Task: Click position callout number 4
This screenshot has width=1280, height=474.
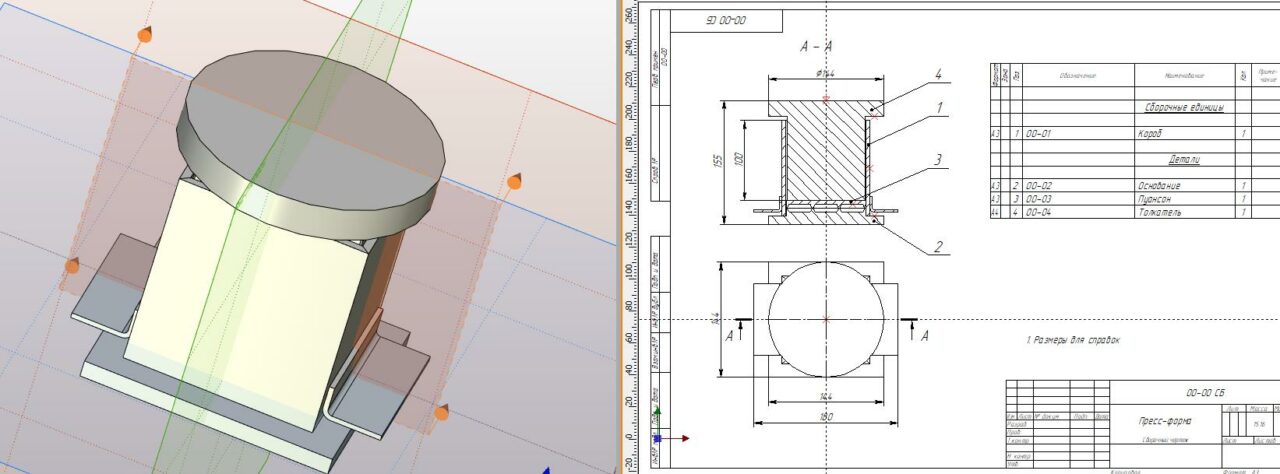Action: pos(938,73)
